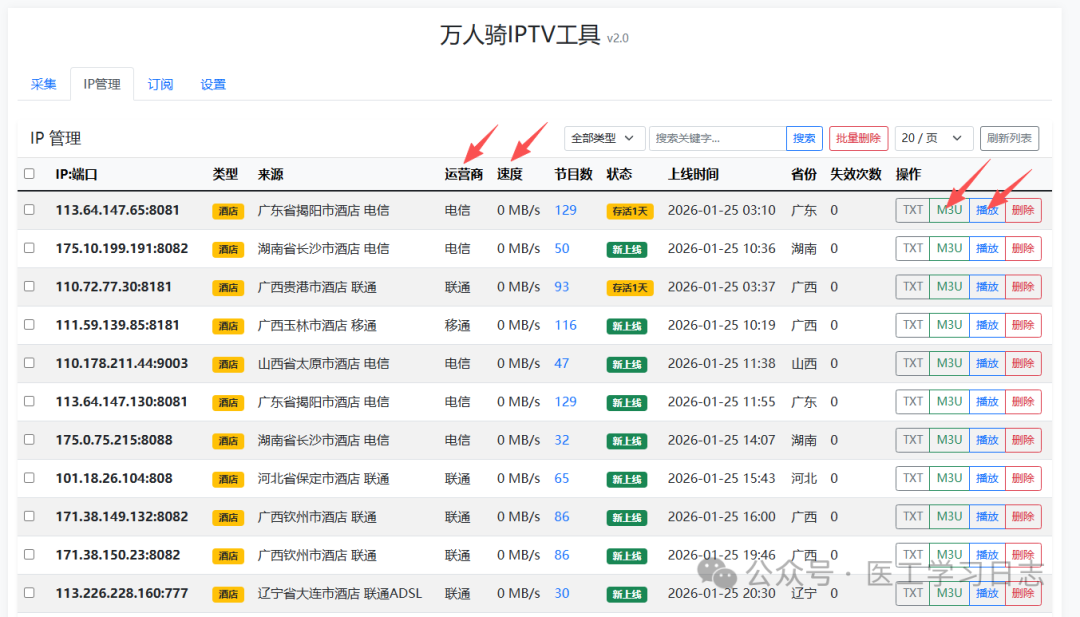1080x617 pixels.
Task: Select the checkbox for IP 175.10.199.191:8082
Action: click(x=28, y=248)
